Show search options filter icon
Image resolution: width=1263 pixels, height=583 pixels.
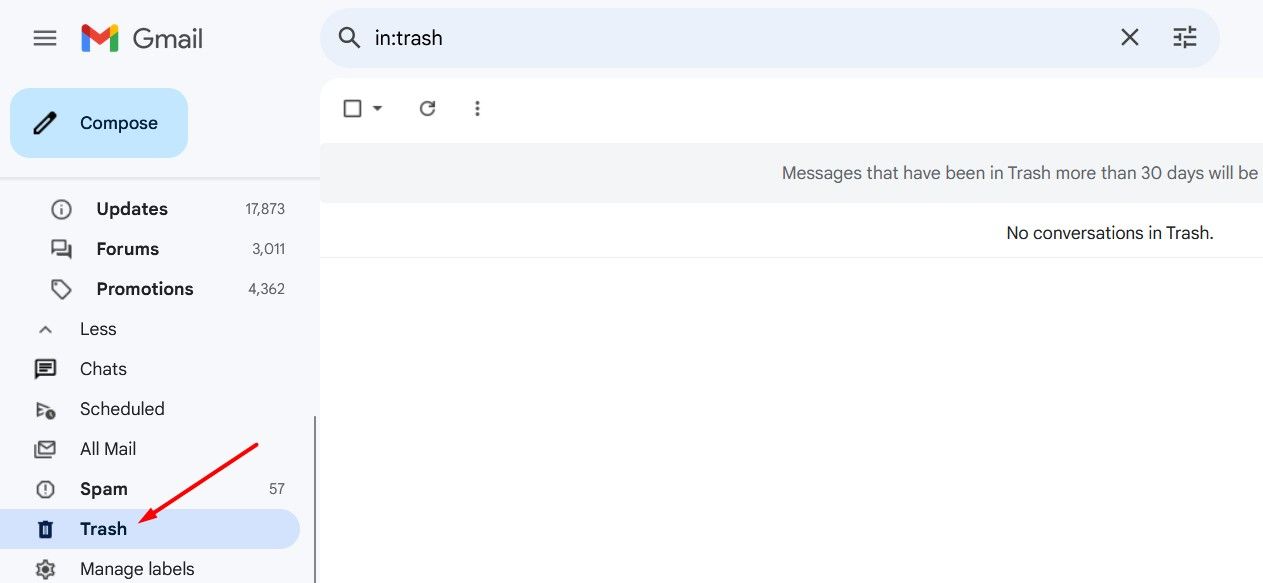click(1184, 38)
